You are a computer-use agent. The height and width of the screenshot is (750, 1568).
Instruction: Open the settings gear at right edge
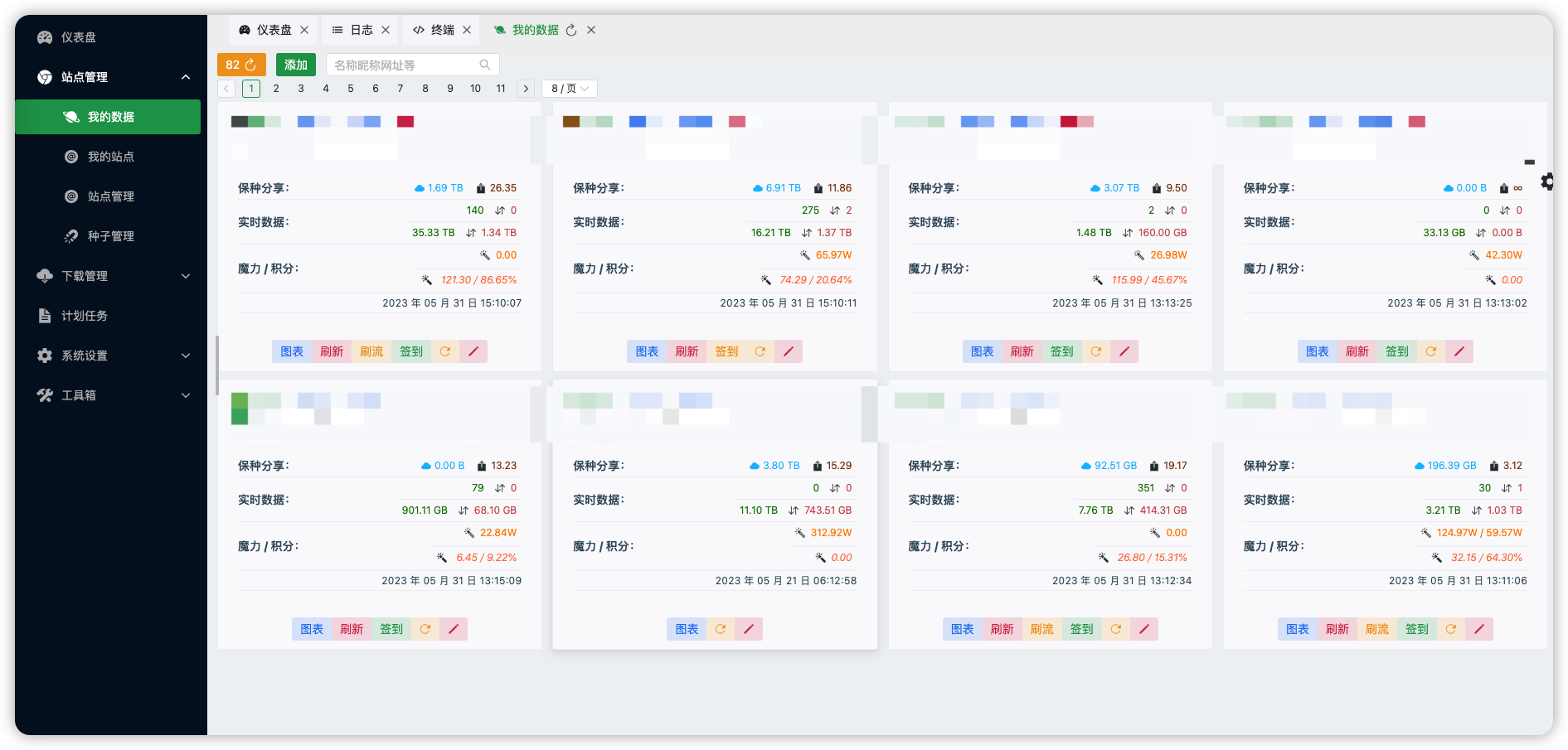coord(1547,181)
